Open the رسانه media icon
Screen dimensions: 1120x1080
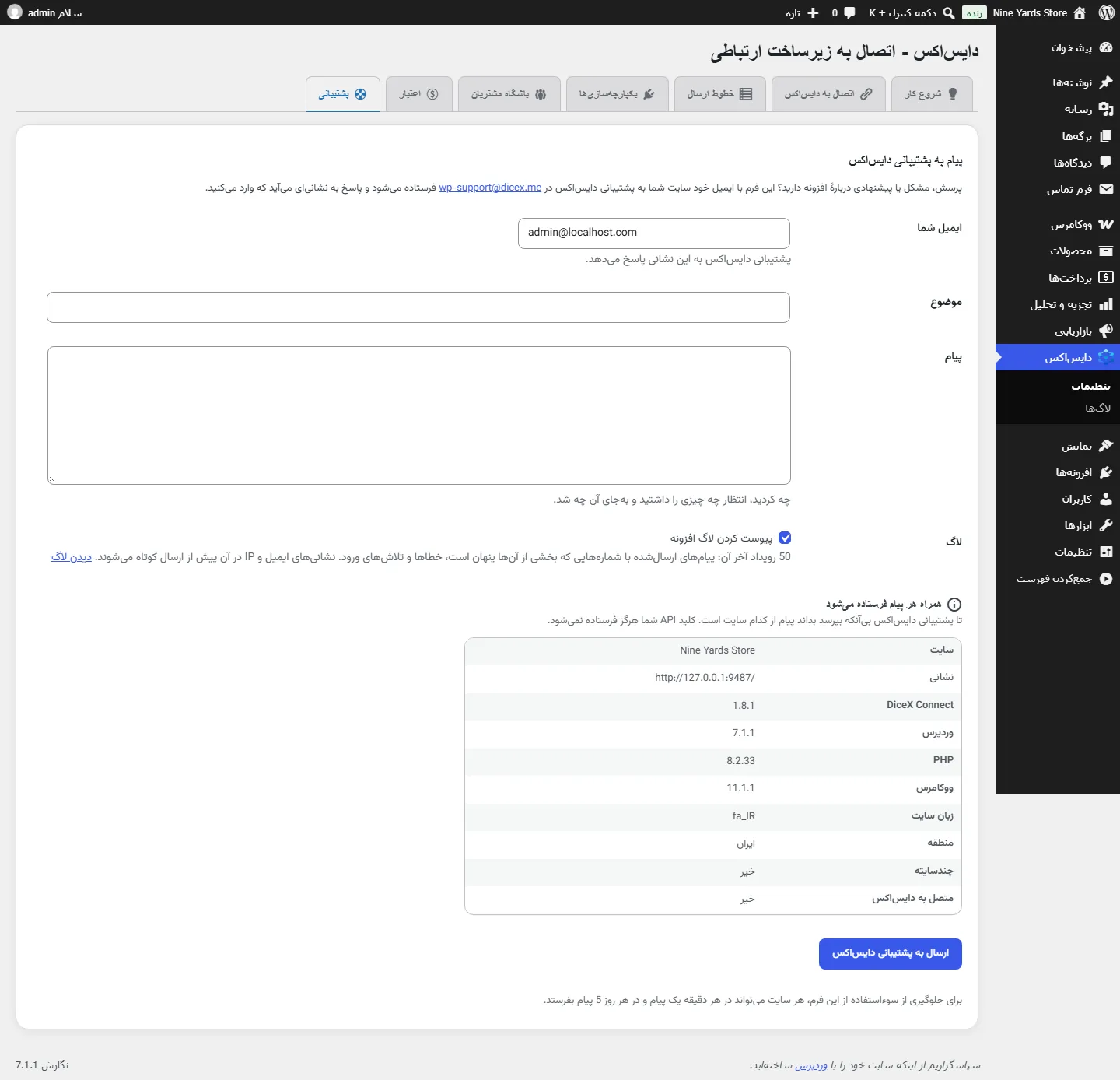[x=1106, y=109]
